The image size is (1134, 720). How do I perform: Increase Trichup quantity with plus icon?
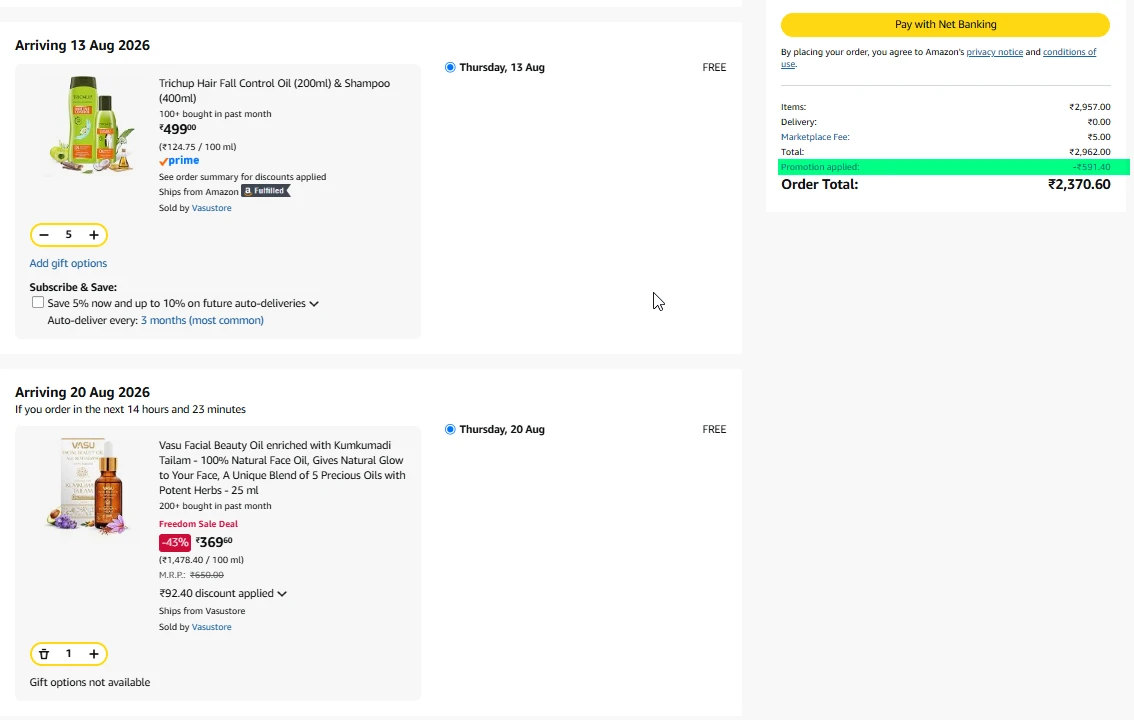(93, 235)
